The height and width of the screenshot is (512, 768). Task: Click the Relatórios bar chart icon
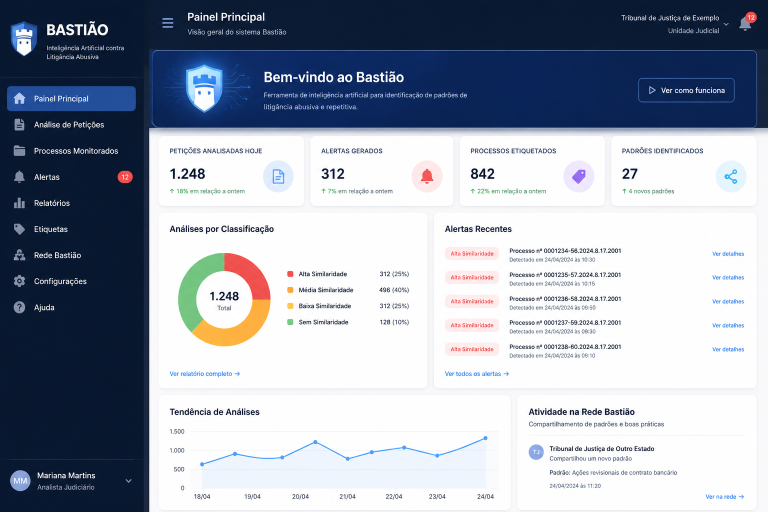tap(19, 203)
